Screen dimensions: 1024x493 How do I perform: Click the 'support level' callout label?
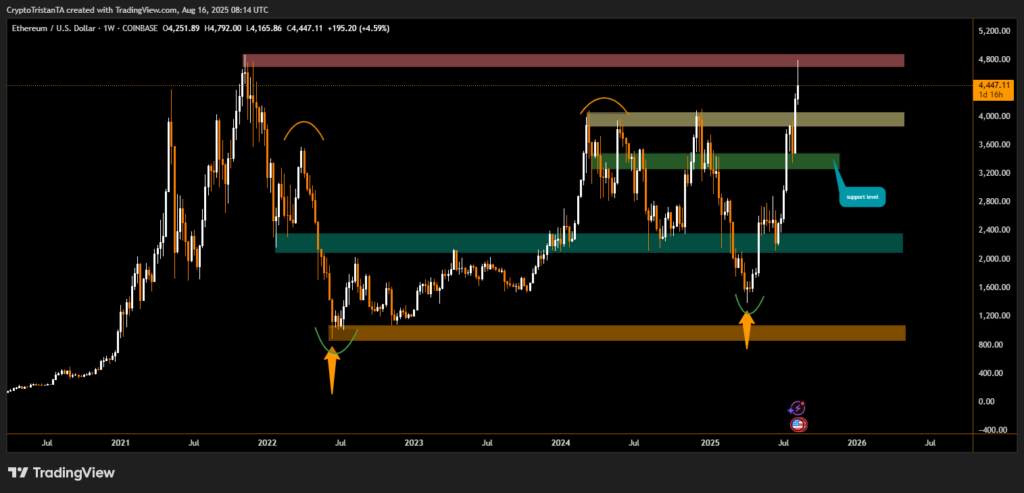click(863, 197)
